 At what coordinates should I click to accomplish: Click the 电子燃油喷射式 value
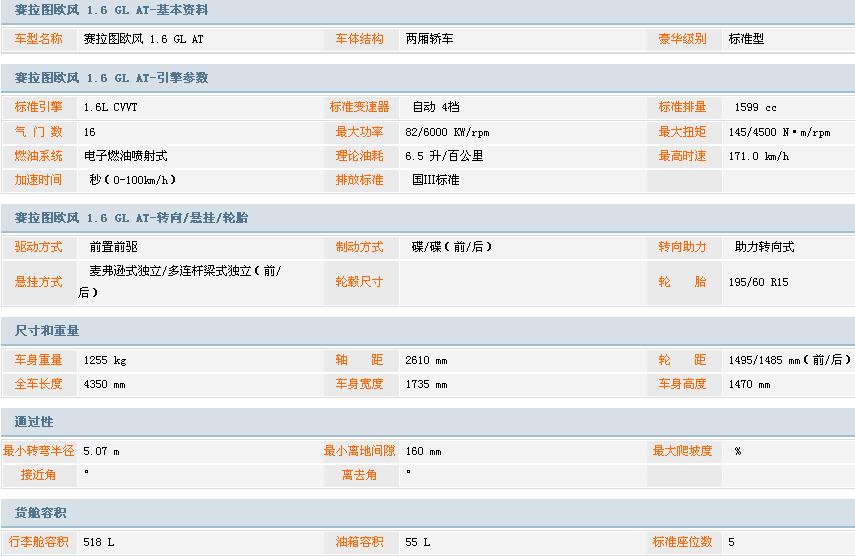click(x=125, y=156)
